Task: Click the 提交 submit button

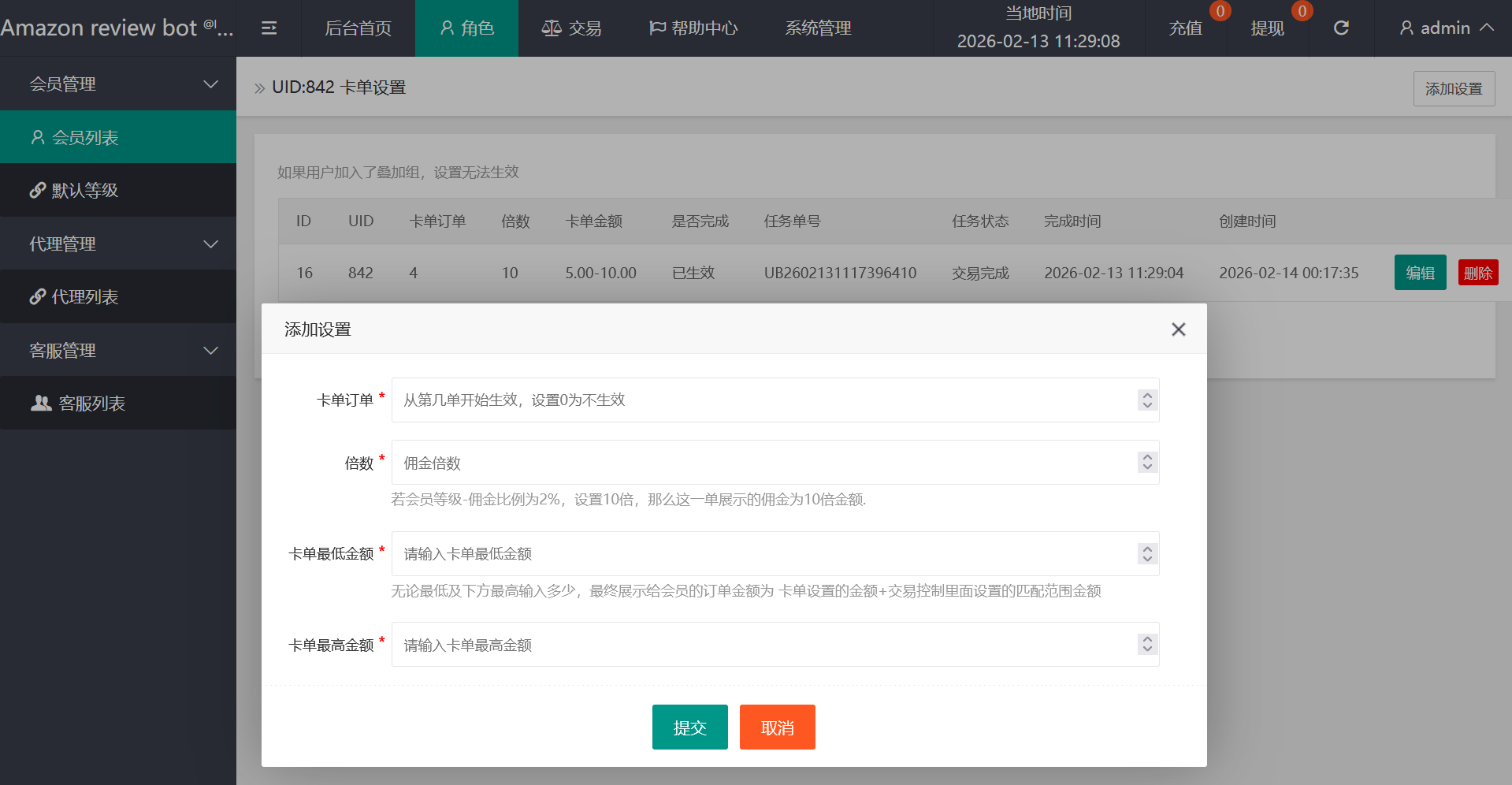Action: (x=689, y=727)
